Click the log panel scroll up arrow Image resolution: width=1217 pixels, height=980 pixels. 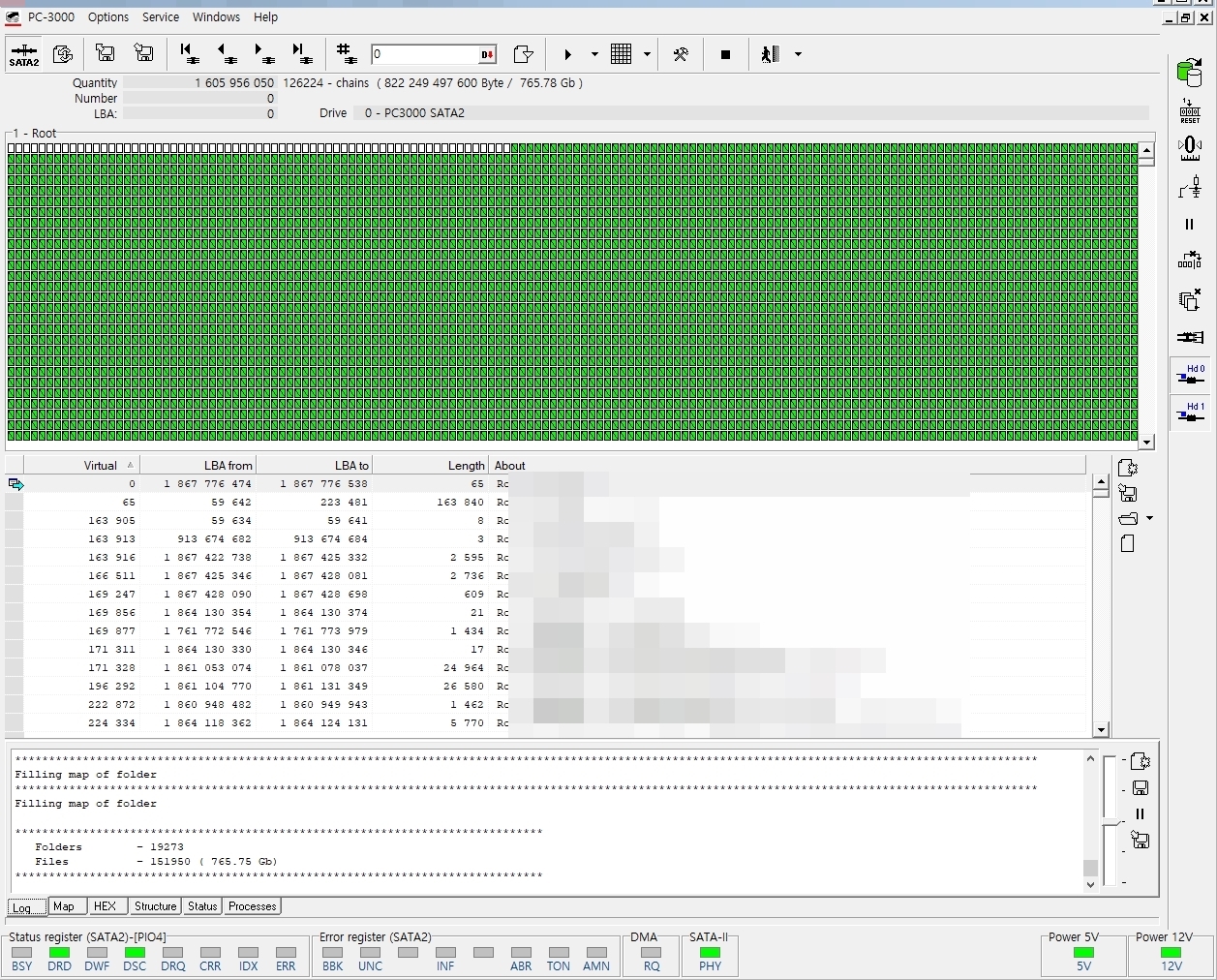click(1090, 759)
